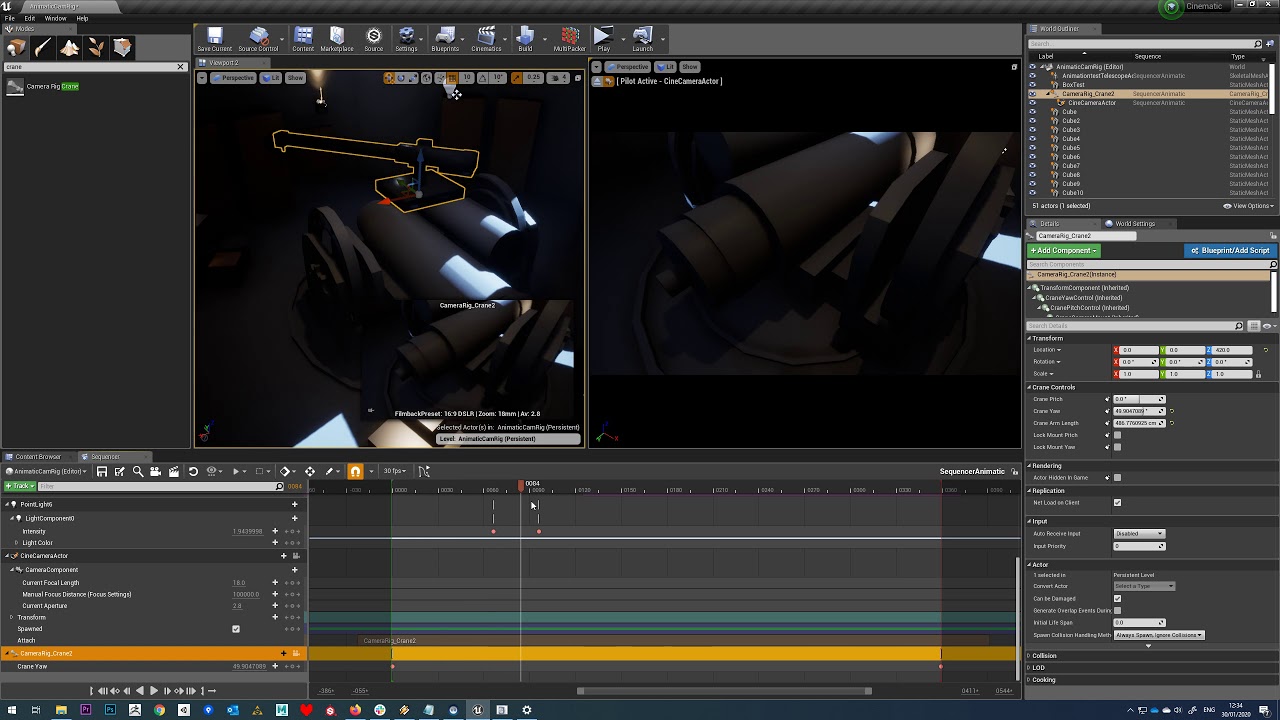Click the Add Component button
The image size is (1280, 720).
(1064, 250)
